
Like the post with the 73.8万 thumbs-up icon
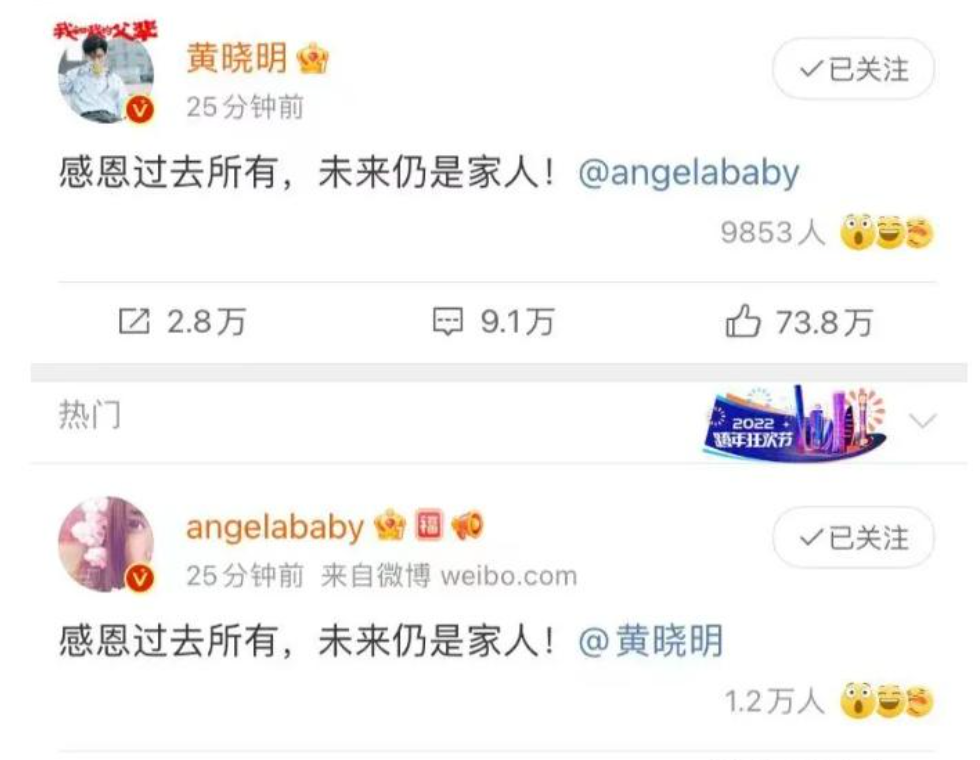point(742,321)
